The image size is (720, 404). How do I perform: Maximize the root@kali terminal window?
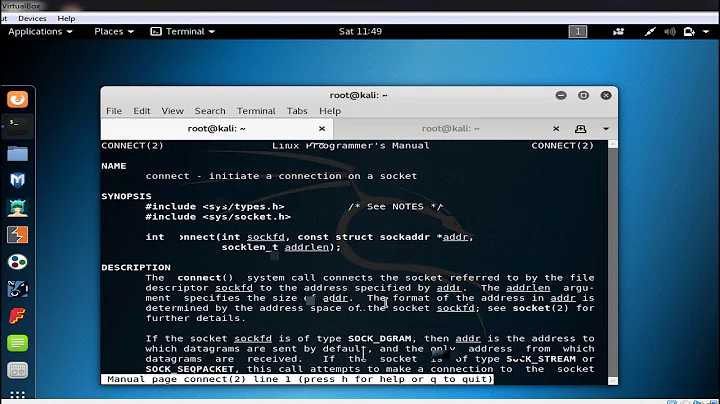tap(583, 95)
